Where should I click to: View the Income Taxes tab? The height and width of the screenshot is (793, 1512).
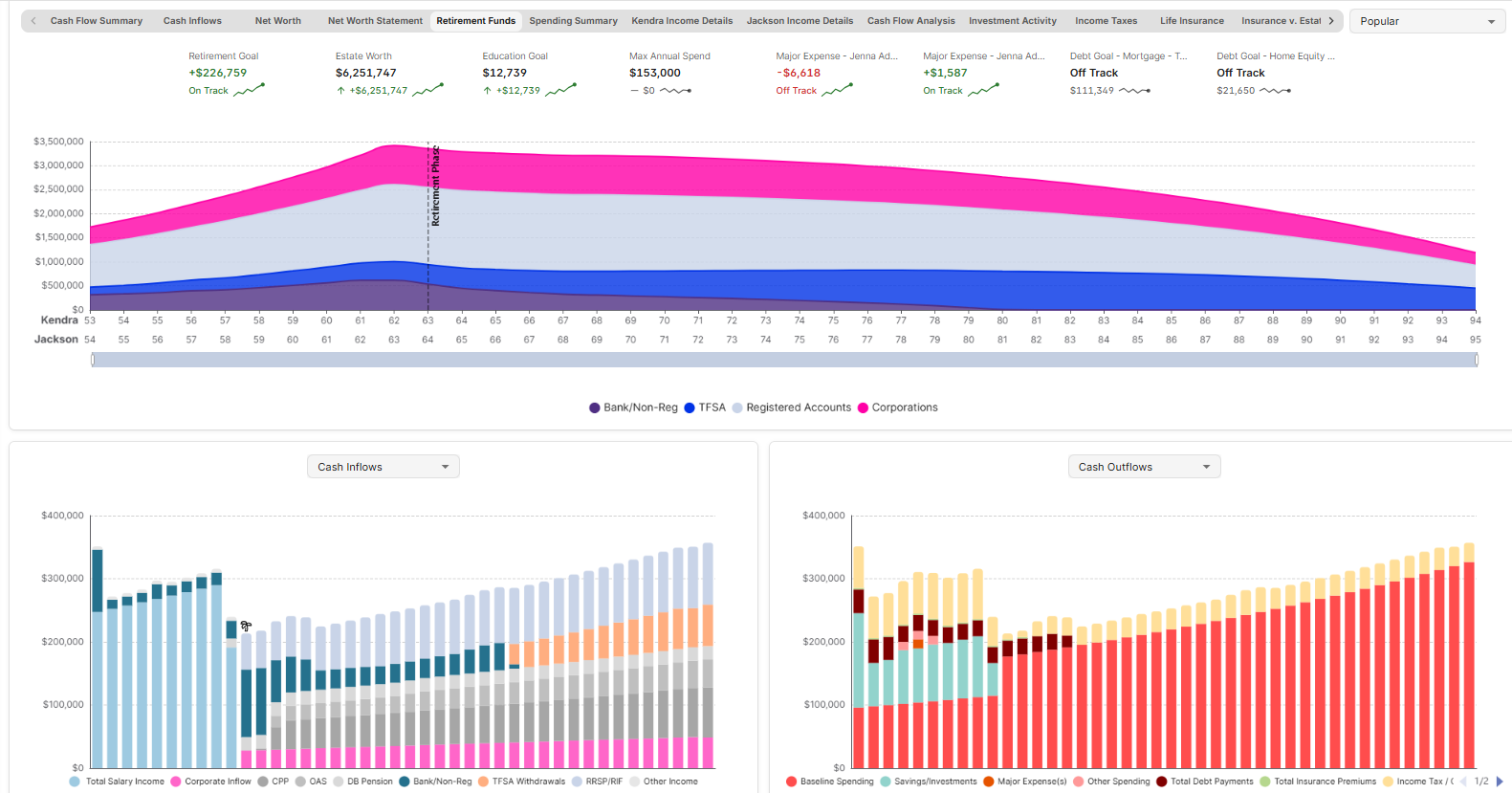(x=1106, y=21)
